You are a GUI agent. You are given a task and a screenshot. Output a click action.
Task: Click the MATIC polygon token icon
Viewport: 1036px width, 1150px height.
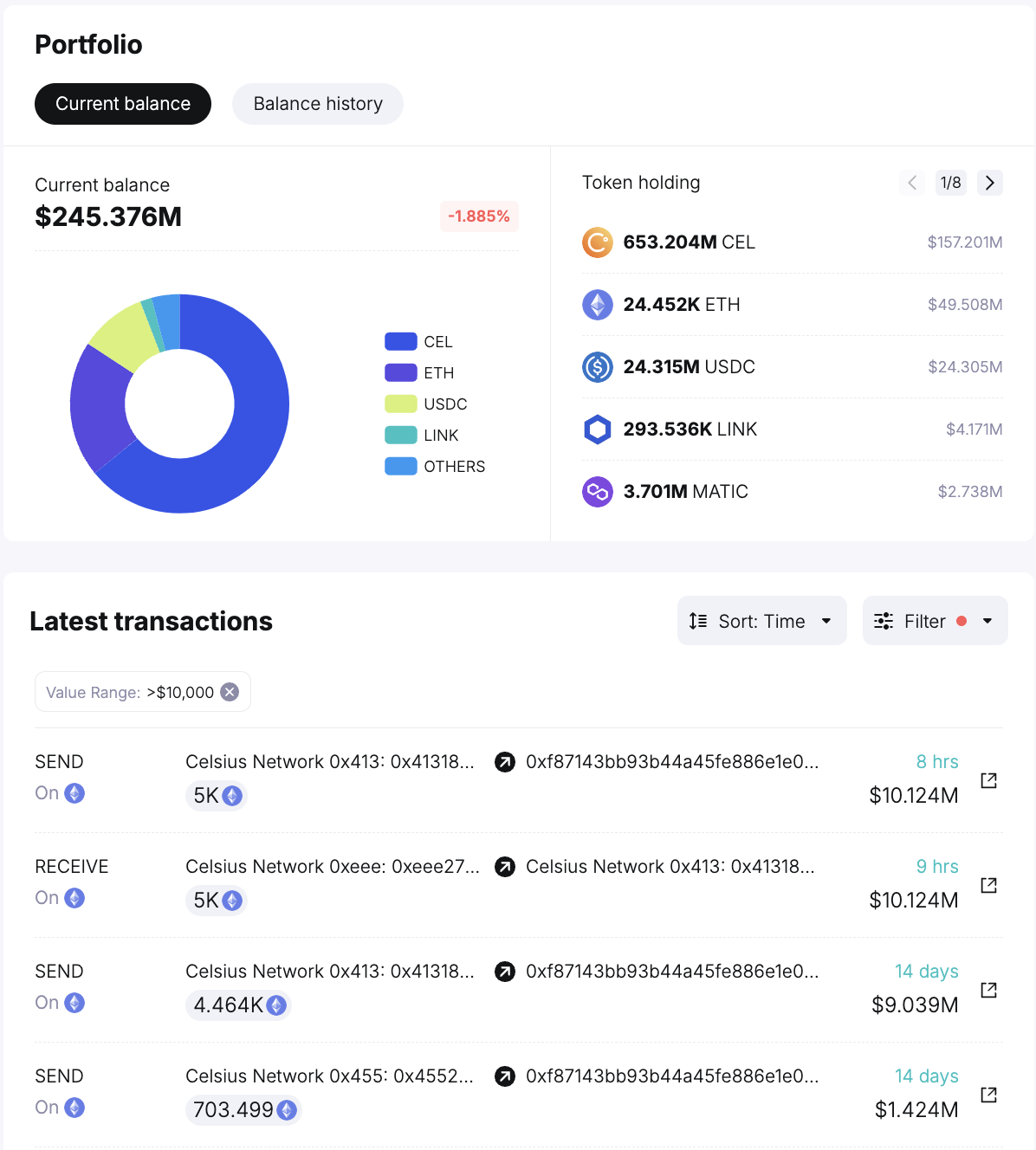tap(598, 491)
